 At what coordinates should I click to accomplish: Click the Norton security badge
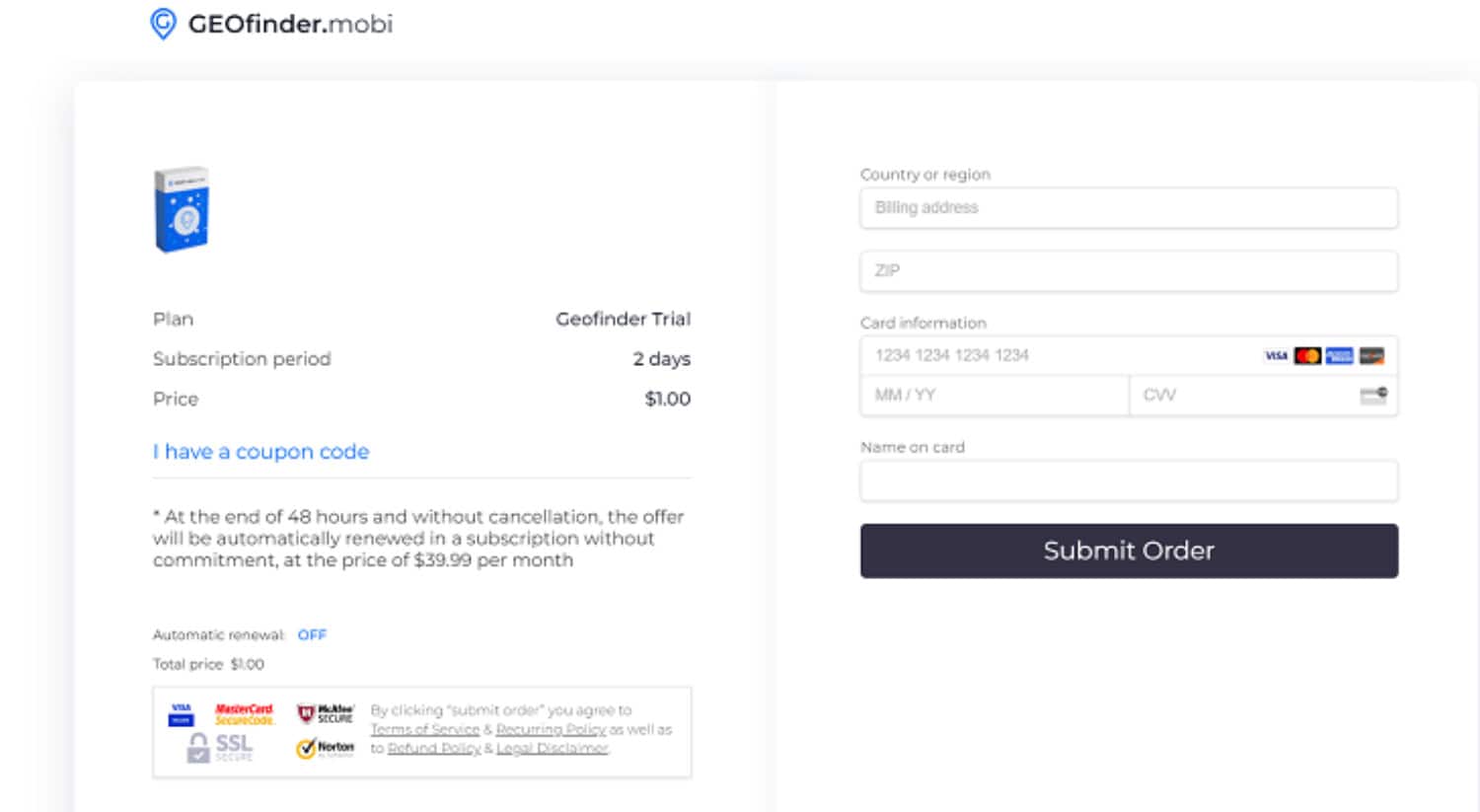click(325, 748)
